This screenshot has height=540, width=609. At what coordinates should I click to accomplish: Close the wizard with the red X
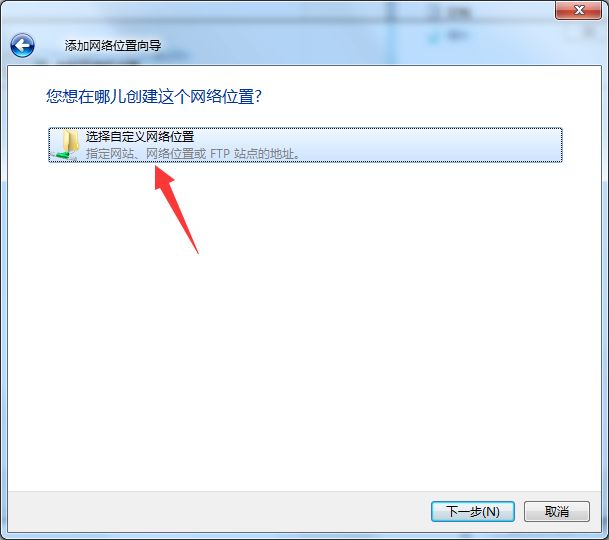pos(579,10)
